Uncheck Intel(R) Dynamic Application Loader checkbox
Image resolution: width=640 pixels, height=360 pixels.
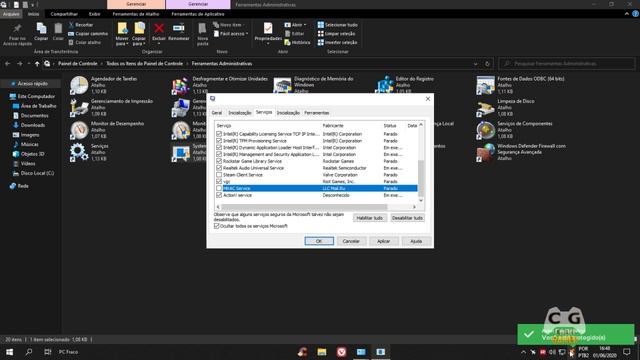219,147
